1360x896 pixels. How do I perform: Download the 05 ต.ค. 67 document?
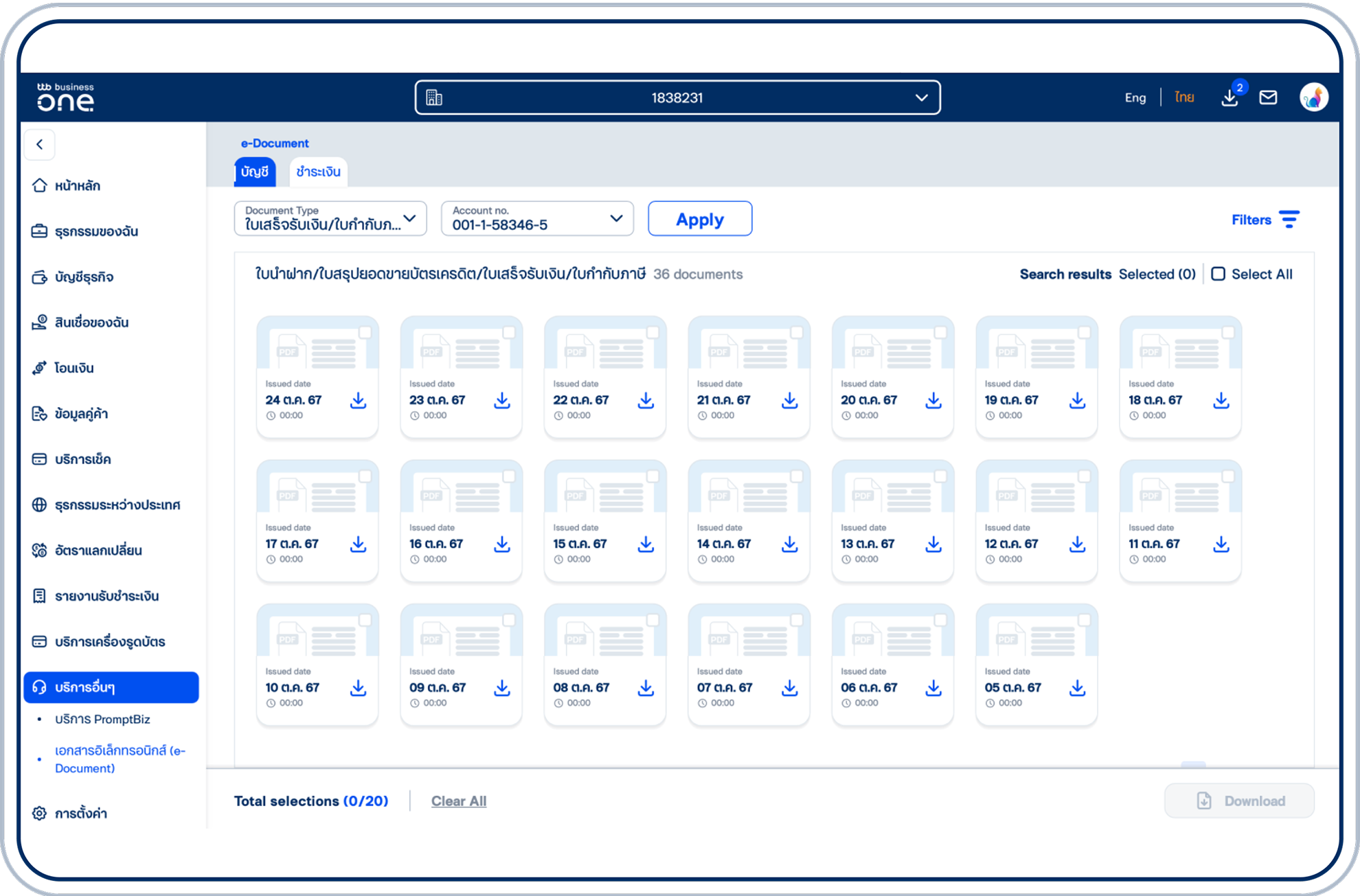[1077, 688]
